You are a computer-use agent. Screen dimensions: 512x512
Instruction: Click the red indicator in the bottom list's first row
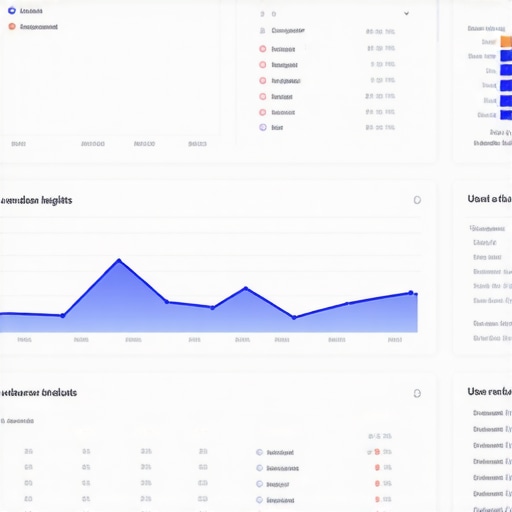(377, 452)
